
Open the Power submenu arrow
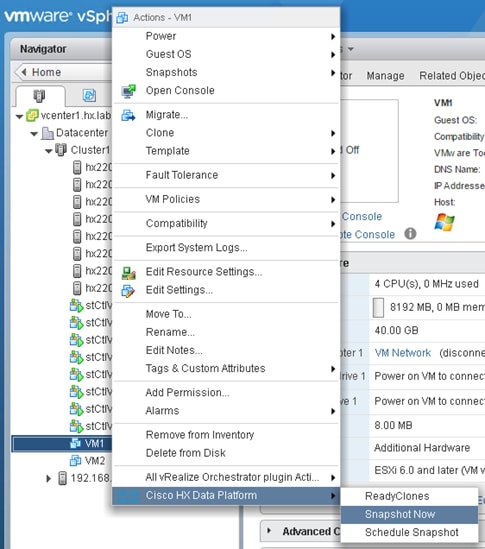point(333,36)
